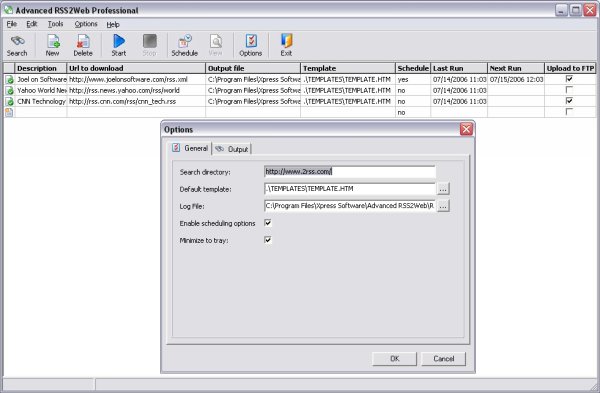
Task: Open Options from the toolbar
Action: click(x=251, y=45)
